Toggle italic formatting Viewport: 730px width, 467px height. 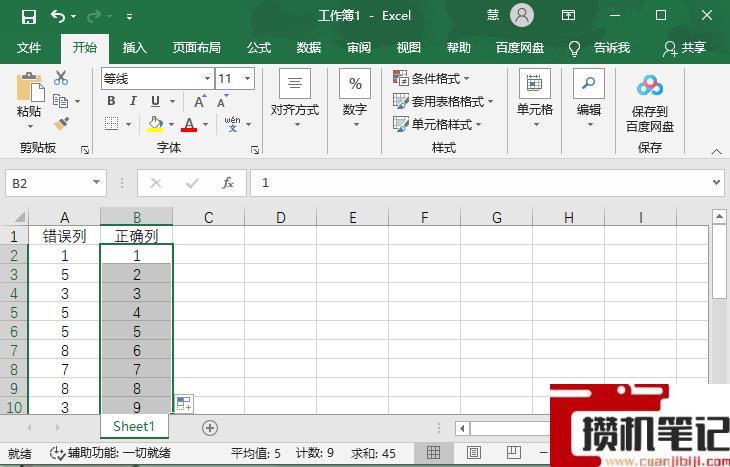pos(133,101)
